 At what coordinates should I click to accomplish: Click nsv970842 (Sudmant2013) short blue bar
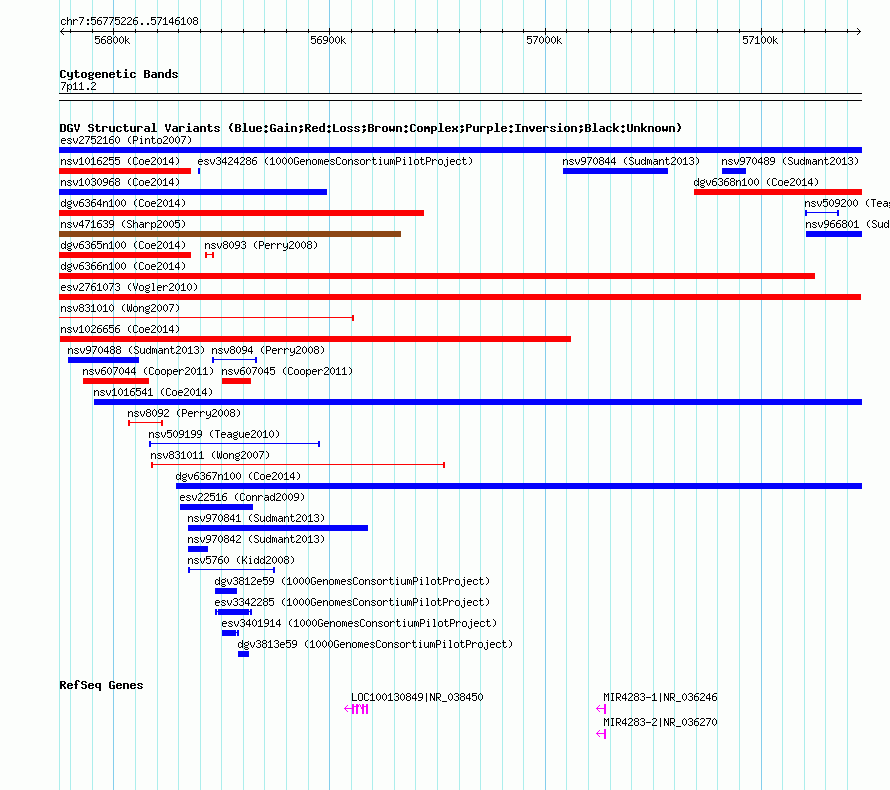198,549
